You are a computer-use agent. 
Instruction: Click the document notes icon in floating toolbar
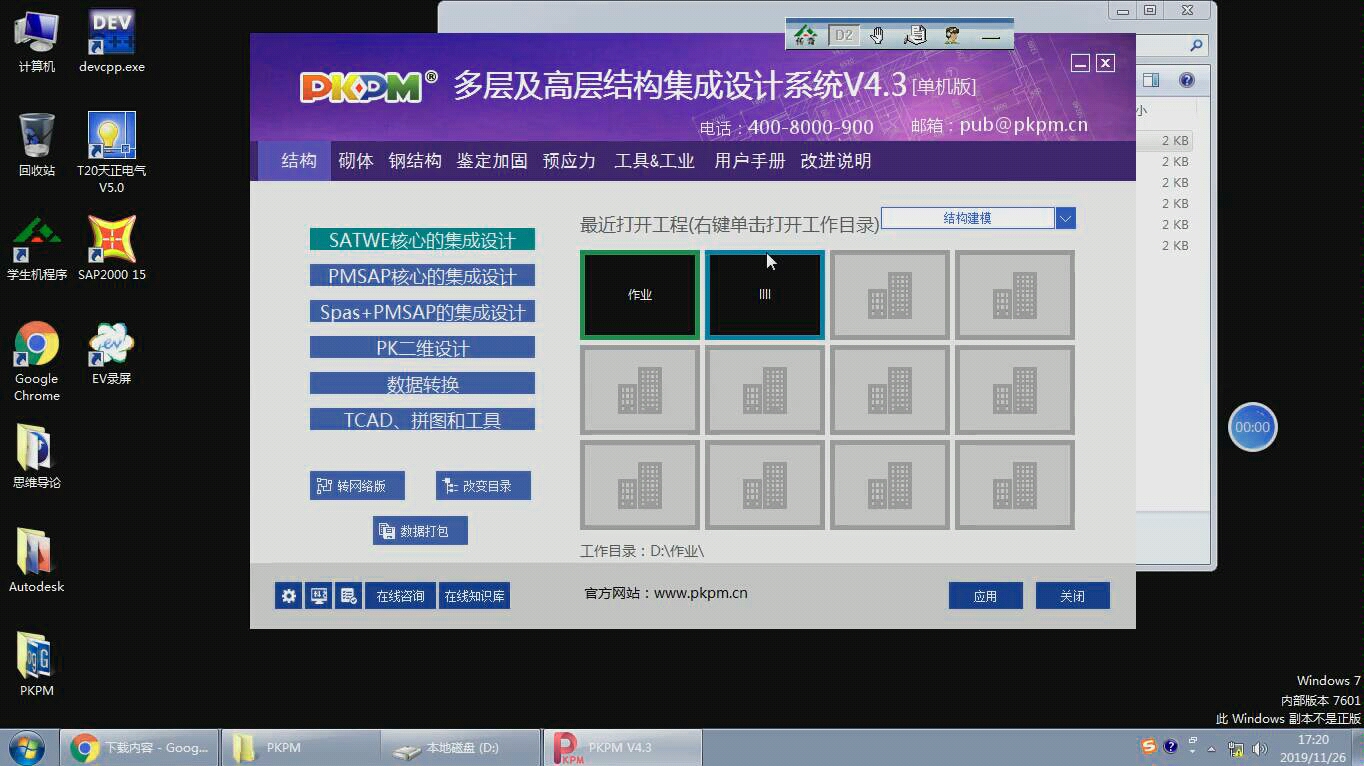click(915, 35)
